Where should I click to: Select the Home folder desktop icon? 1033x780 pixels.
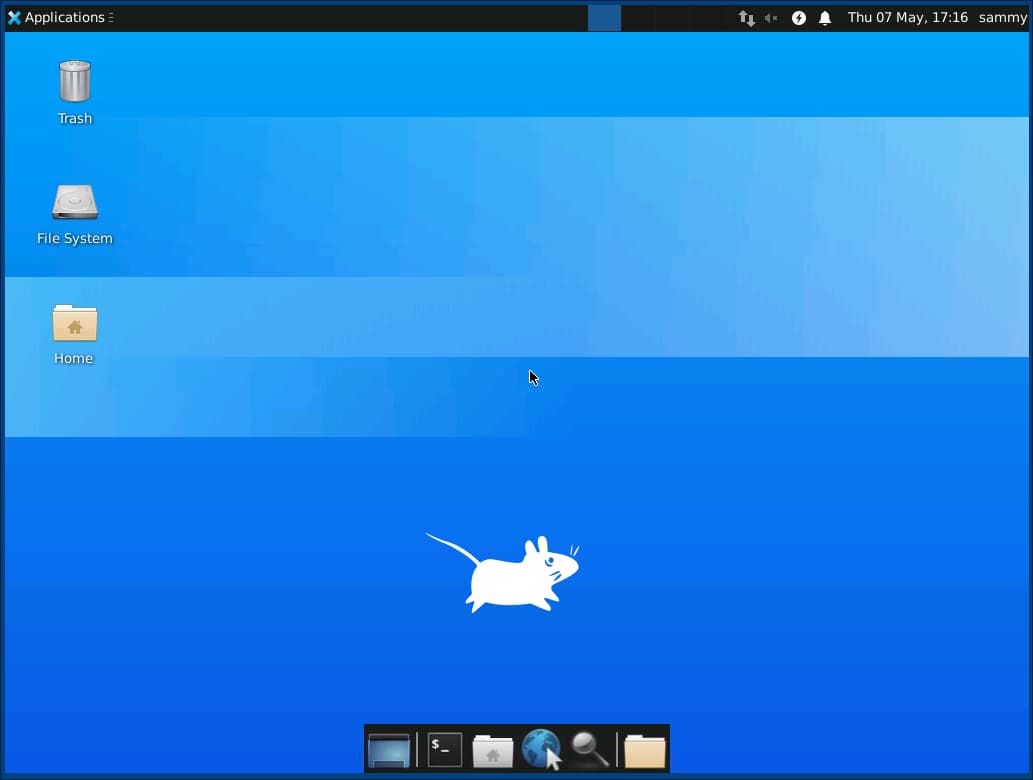coord(74,334)
